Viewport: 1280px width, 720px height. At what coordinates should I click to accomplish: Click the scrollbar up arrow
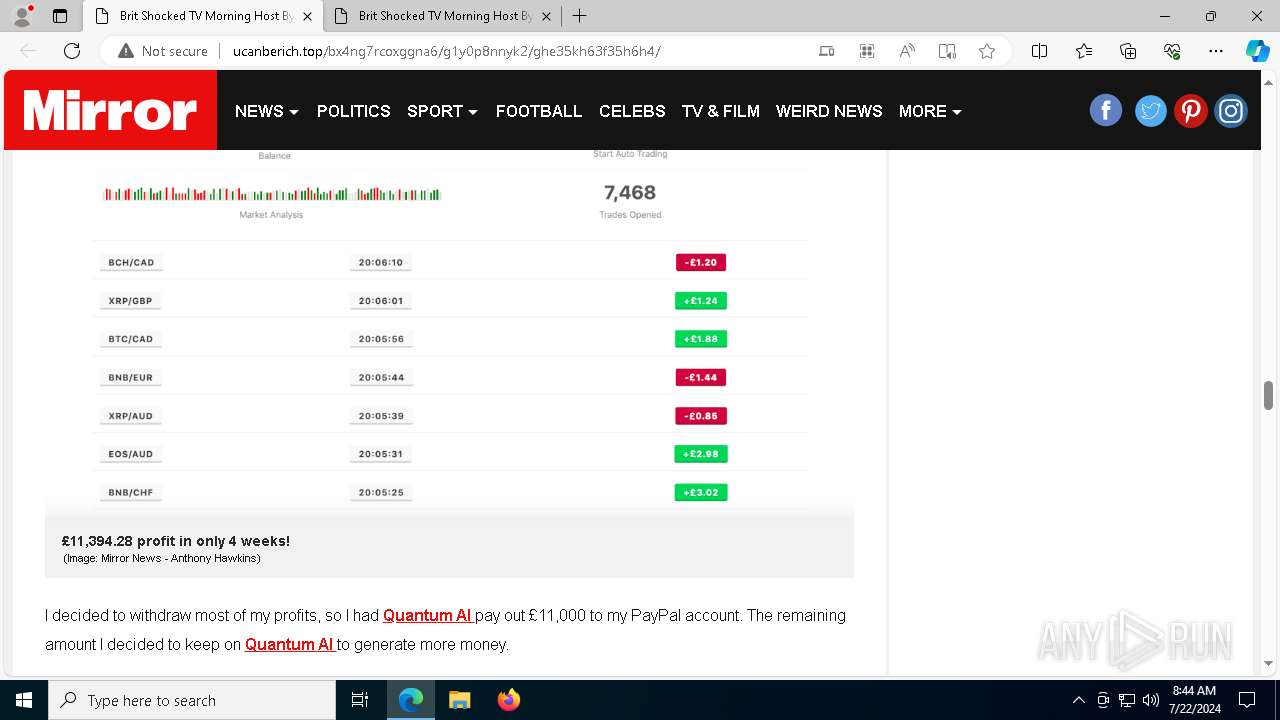[x=1268, y=81]
